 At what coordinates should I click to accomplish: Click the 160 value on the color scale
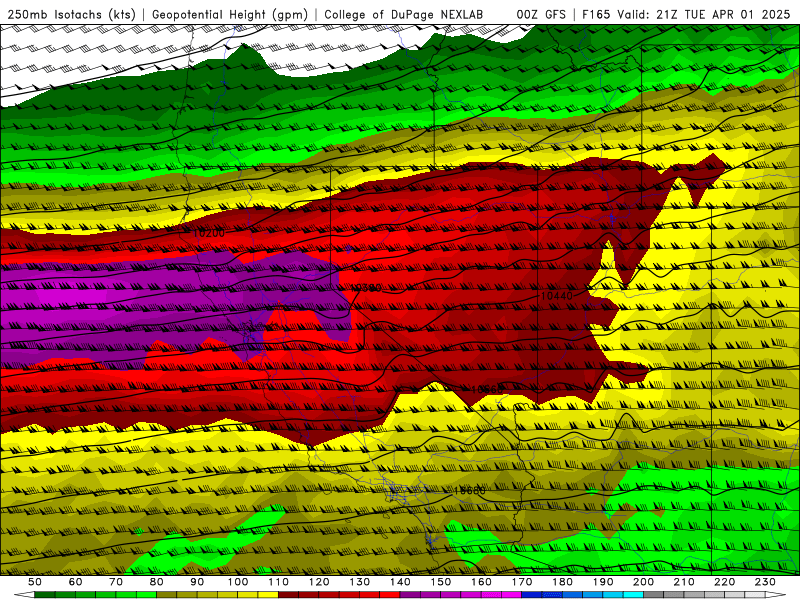[481, 582]
